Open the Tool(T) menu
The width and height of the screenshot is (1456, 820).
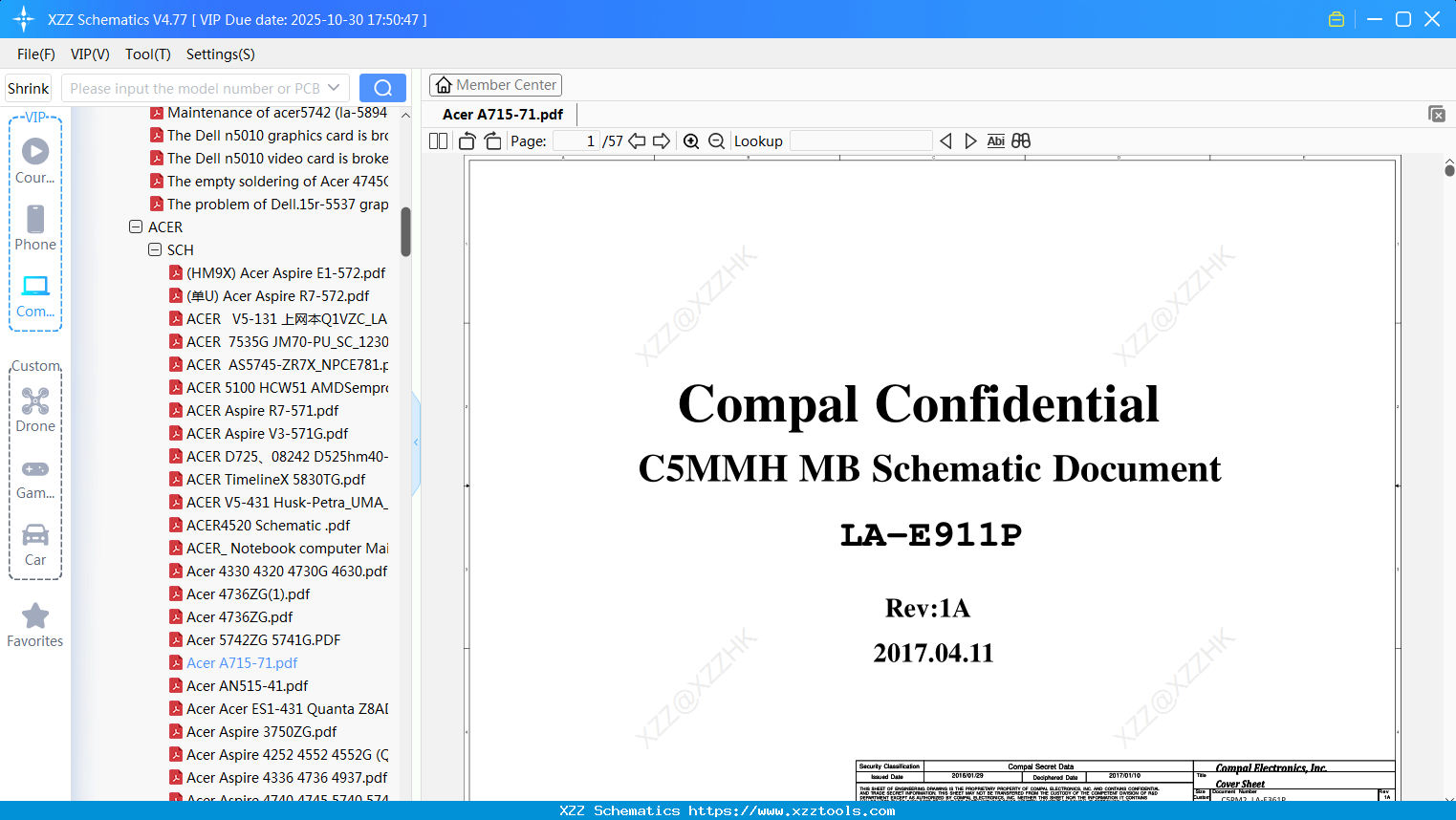(x=148, y=54)
